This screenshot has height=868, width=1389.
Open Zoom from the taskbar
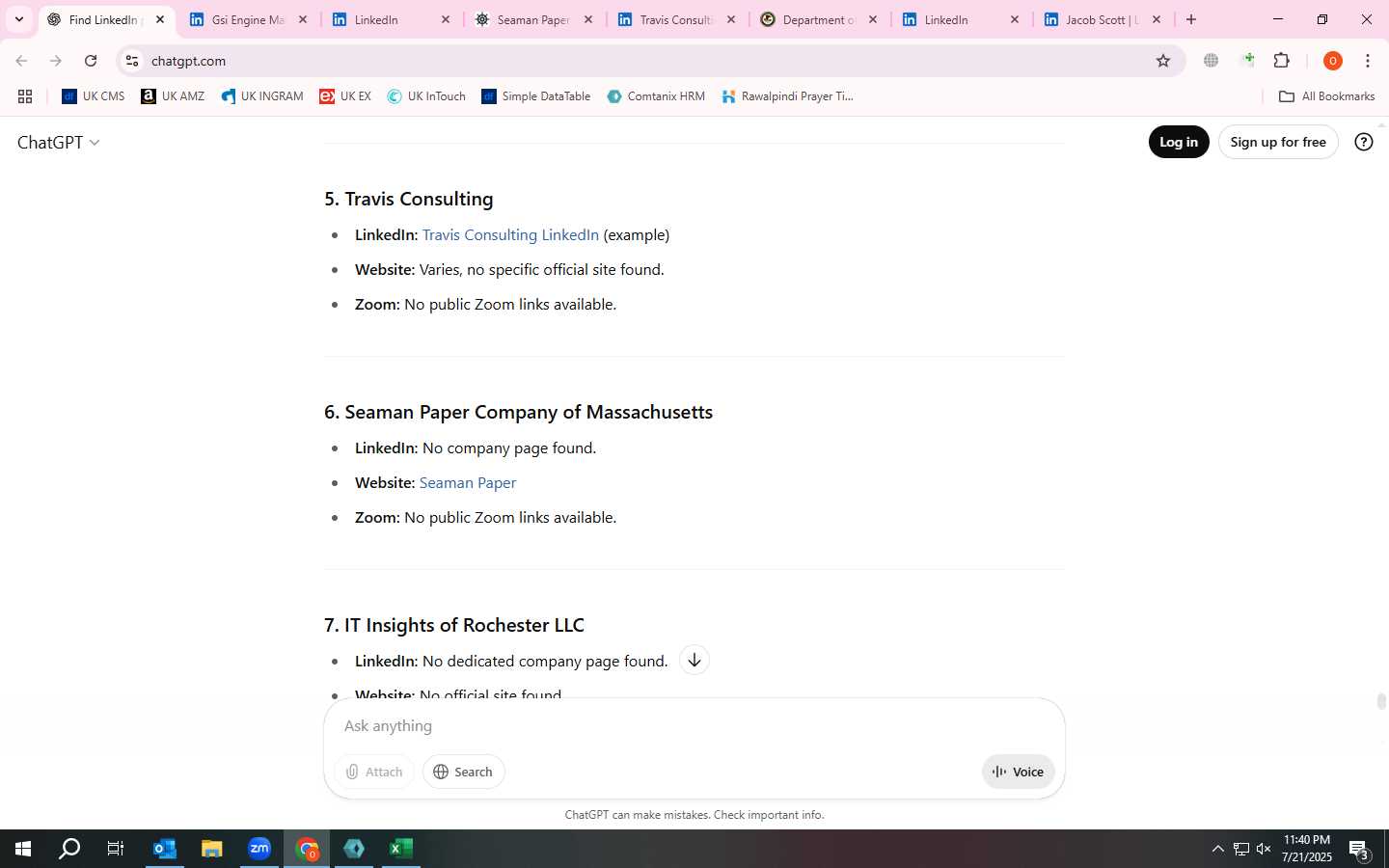pos(259,849)
